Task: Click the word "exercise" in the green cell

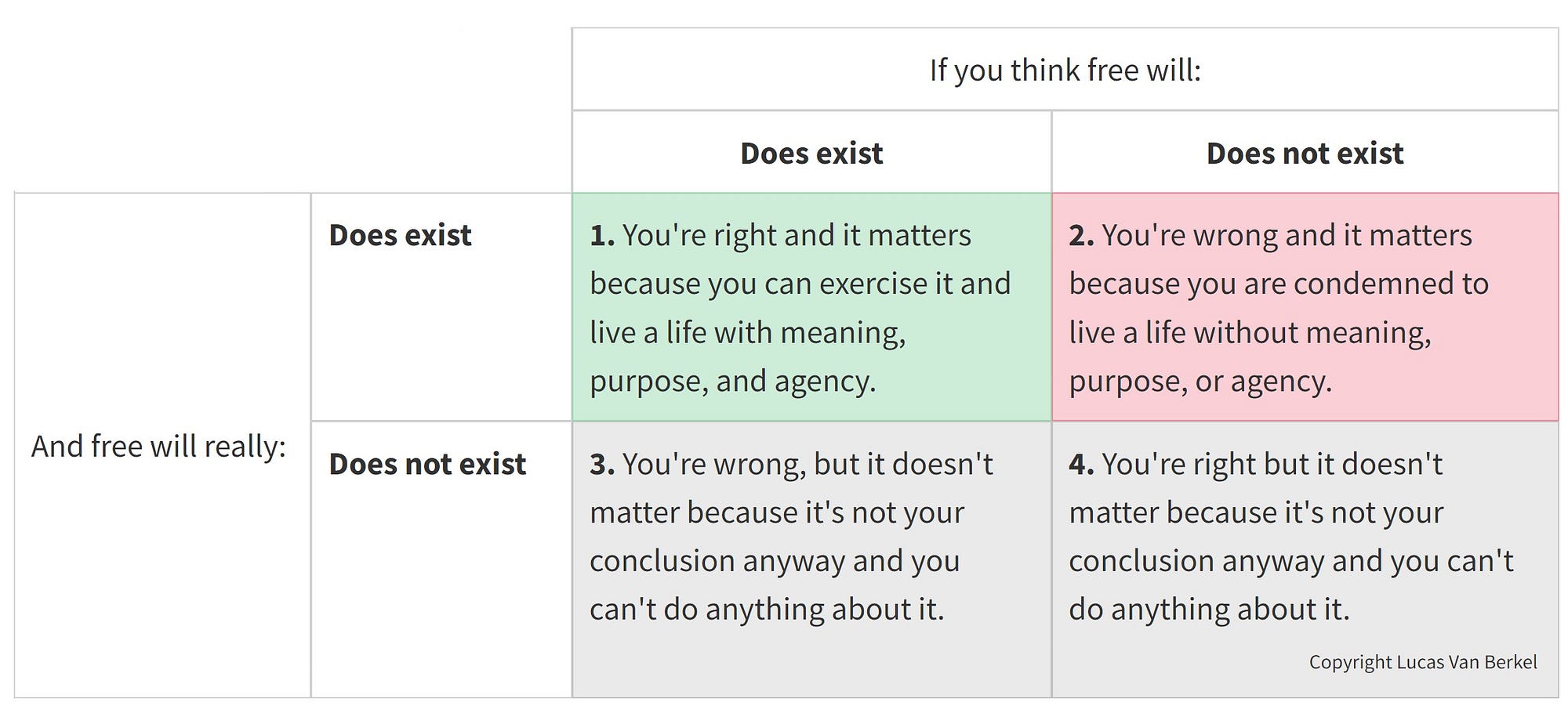Action: [873, 284]
